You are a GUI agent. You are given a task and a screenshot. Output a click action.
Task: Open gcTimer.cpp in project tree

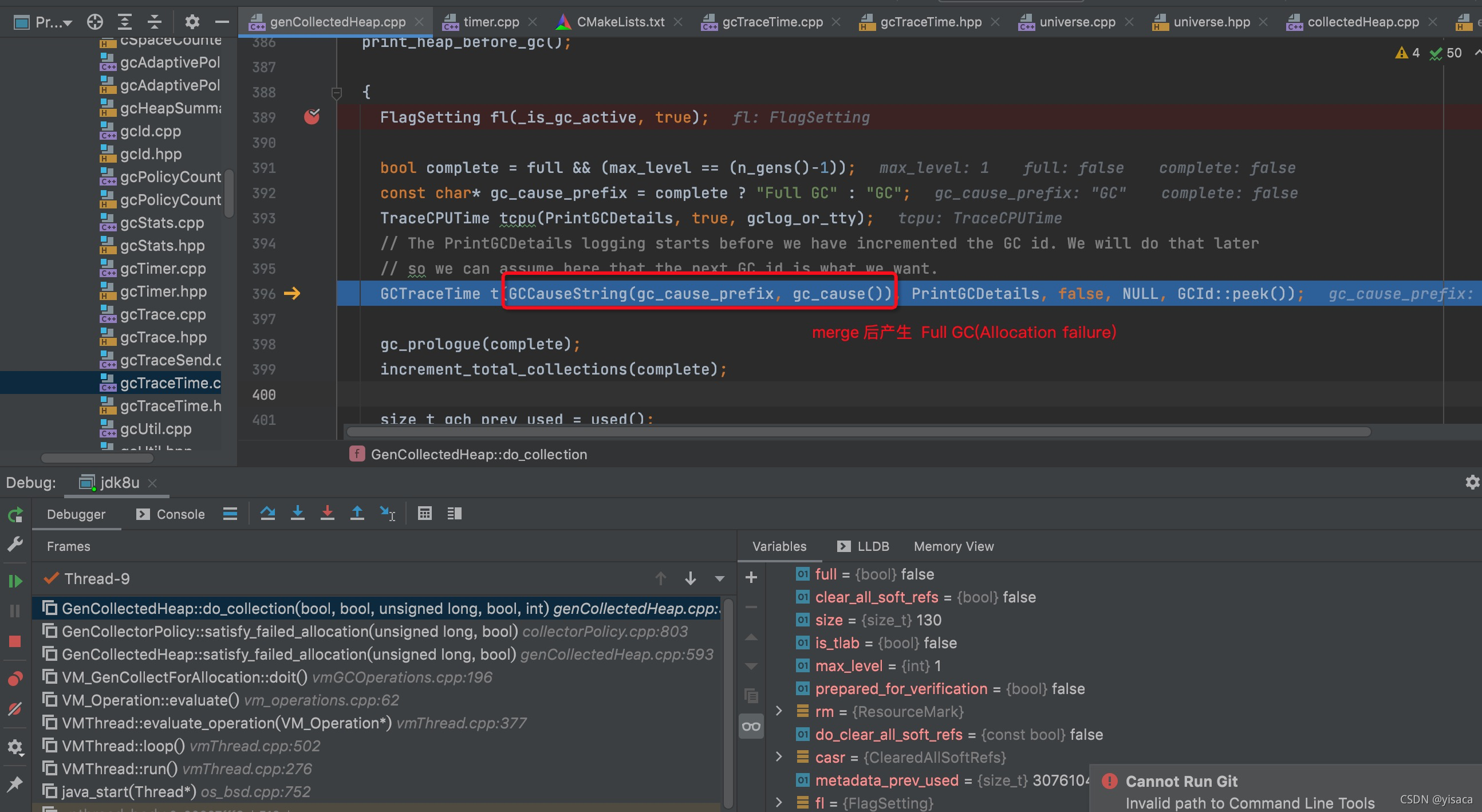point(163,269)
